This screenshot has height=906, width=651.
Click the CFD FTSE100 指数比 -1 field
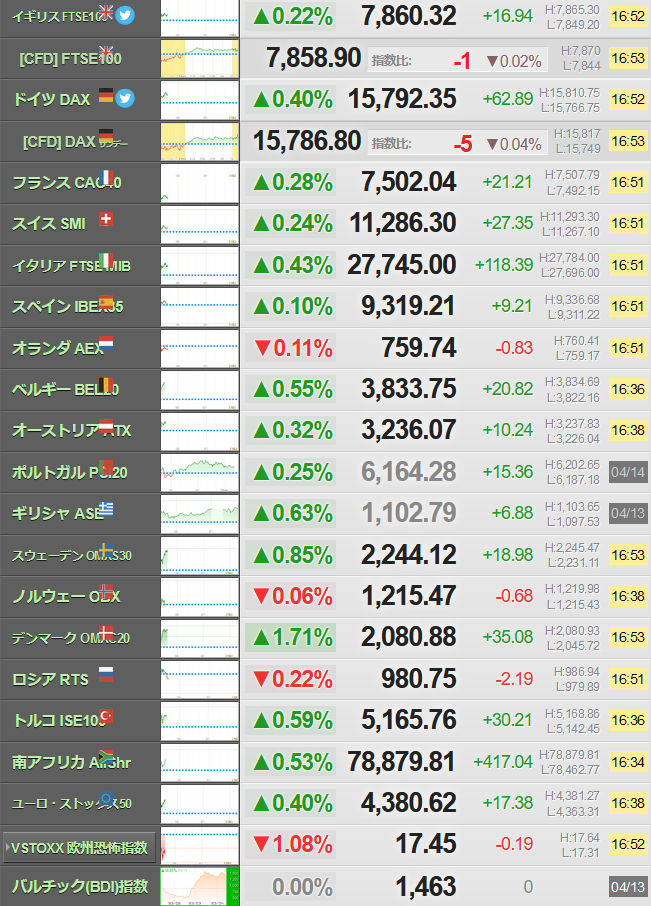coord(457,61)
